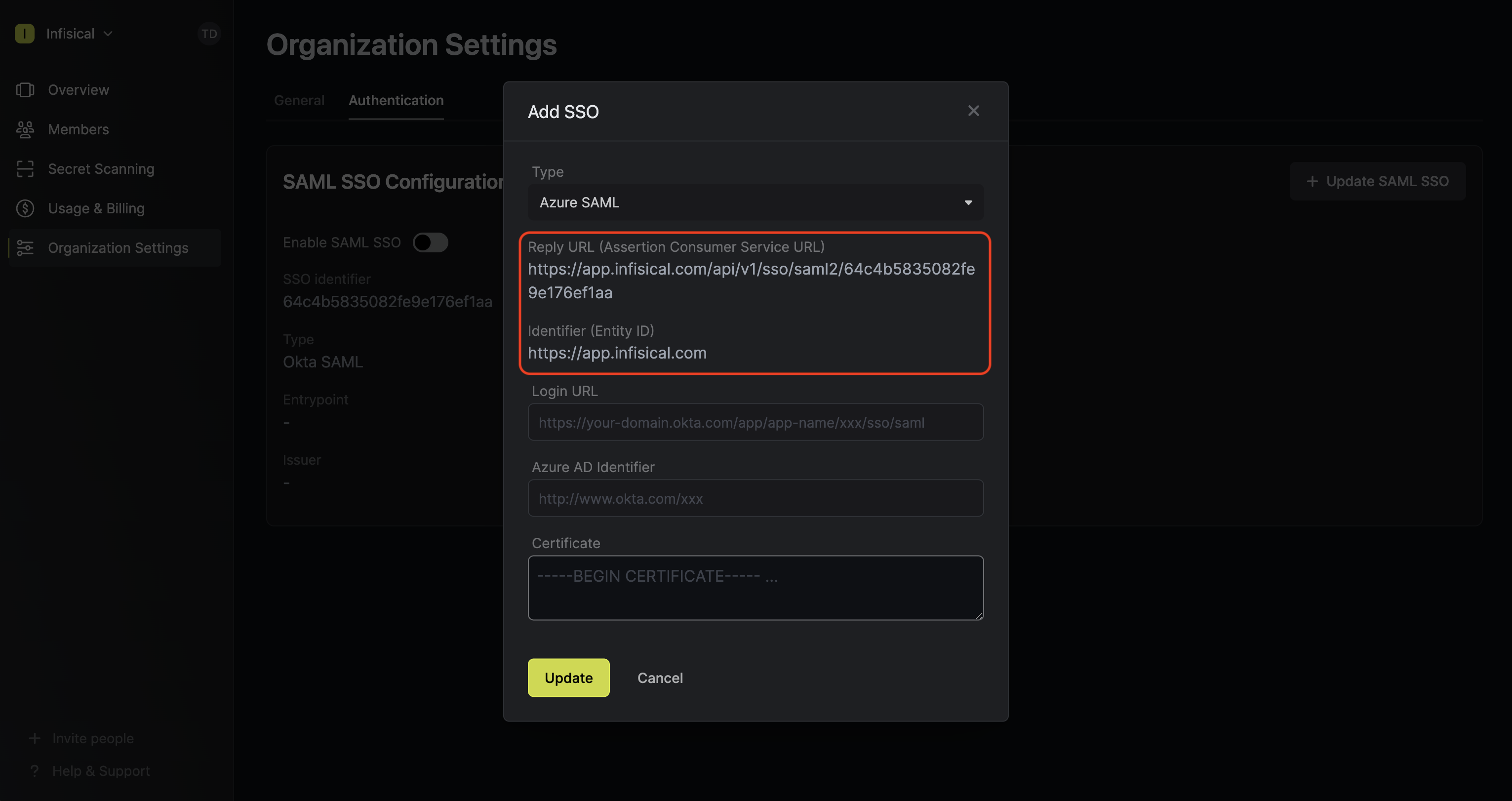Cancel the Add SSO dialog

660,678
